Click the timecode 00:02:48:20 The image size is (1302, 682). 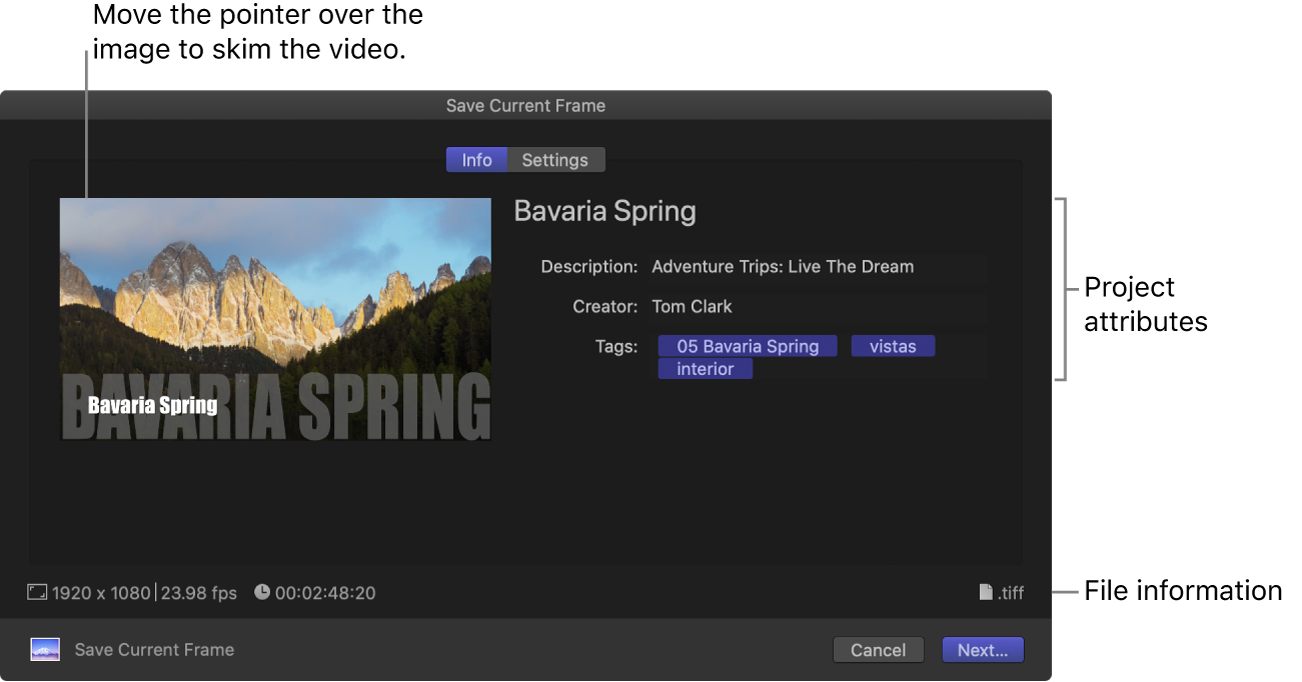(325, 592)
